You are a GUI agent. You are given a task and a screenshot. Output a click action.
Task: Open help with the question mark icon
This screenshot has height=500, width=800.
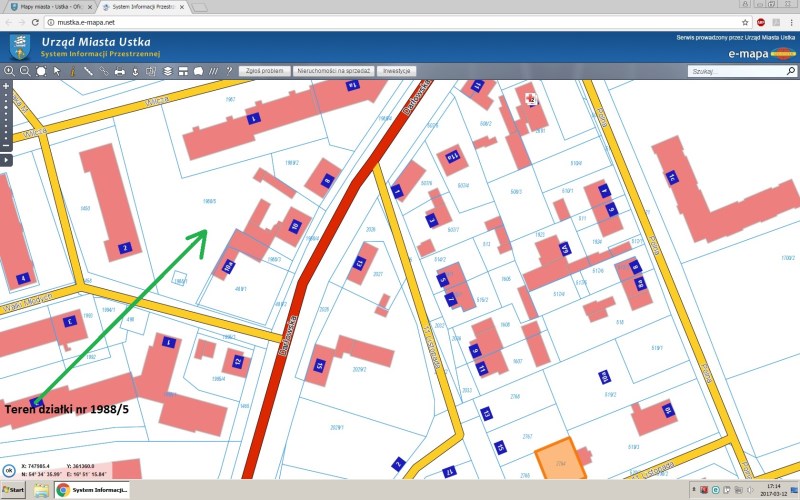229,71
